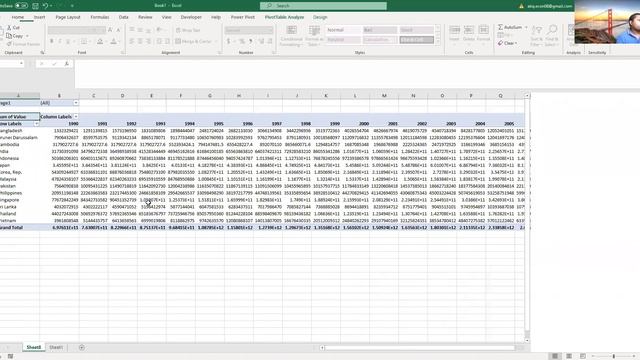Apply the Normal cell style
This screenshot has width=640, height=360.
(343, 30)
